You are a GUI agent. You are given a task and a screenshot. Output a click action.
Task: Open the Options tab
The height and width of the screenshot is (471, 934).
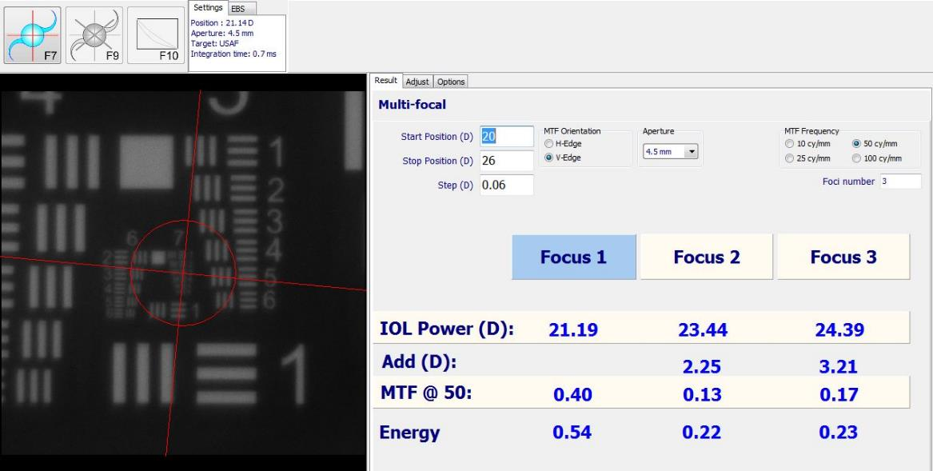pos(451,82)
